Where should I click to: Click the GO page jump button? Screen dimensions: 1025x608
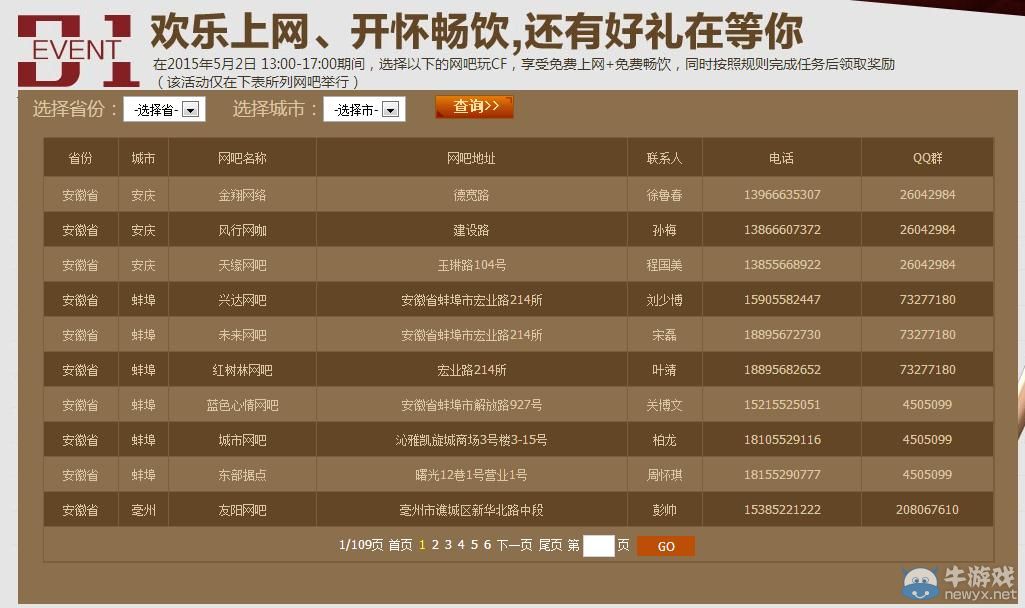coord(665,546)
